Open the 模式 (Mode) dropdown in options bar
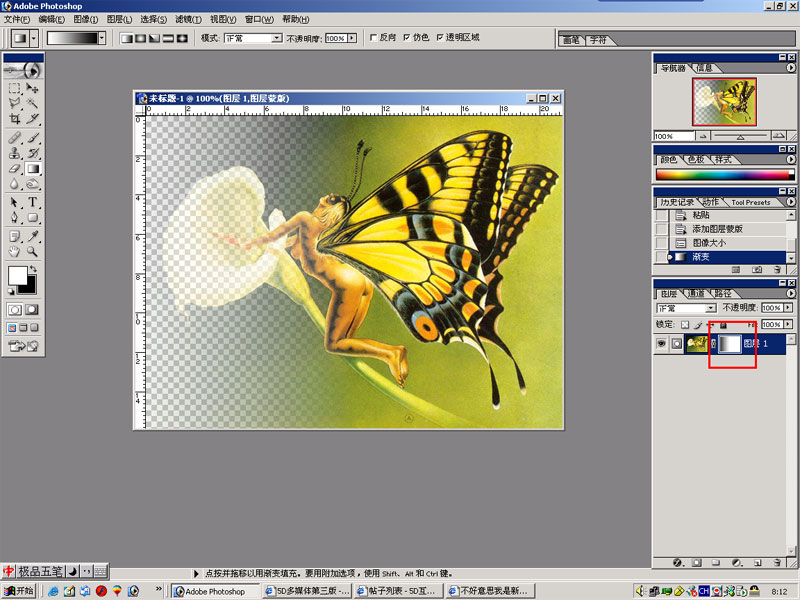Screen dimensions: 800x600 point(277,38)
